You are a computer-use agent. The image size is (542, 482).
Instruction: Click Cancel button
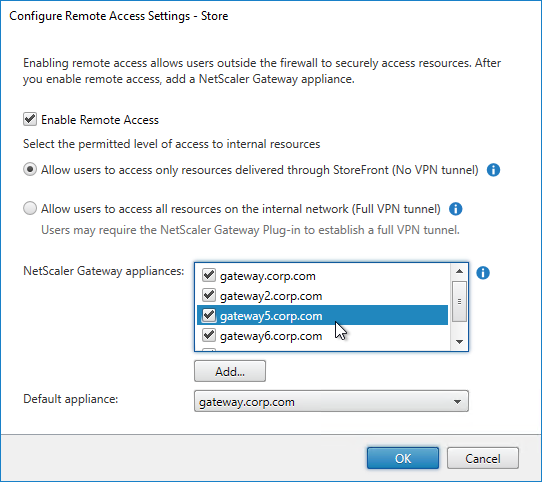483,458
